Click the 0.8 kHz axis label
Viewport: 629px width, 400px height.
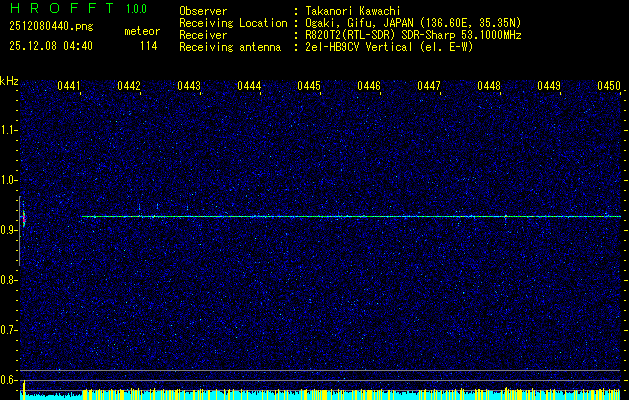click(x=8, y=280)
